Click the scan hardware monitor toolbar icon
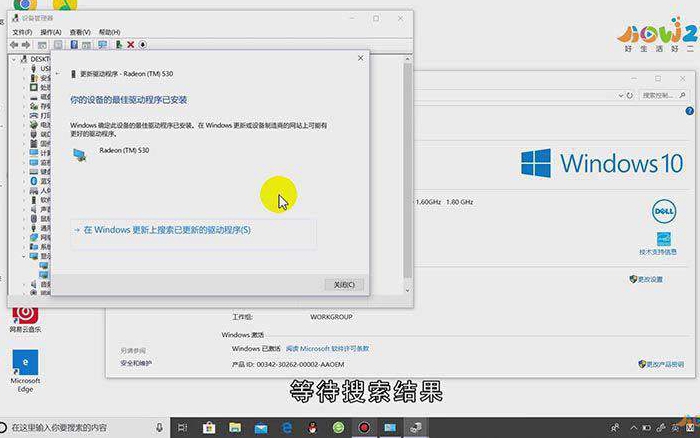The width and height of the screenshot is (700, 438). click(x=103, y=45)
